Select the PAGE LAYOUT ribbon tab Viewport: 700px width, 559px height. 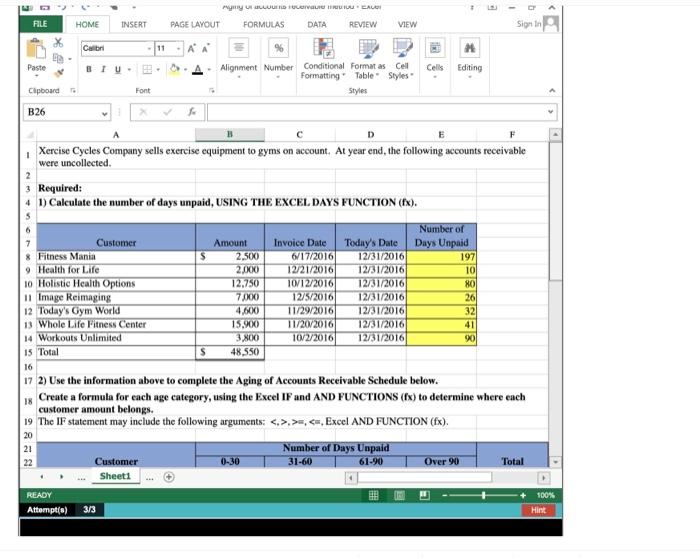[195, 25]
